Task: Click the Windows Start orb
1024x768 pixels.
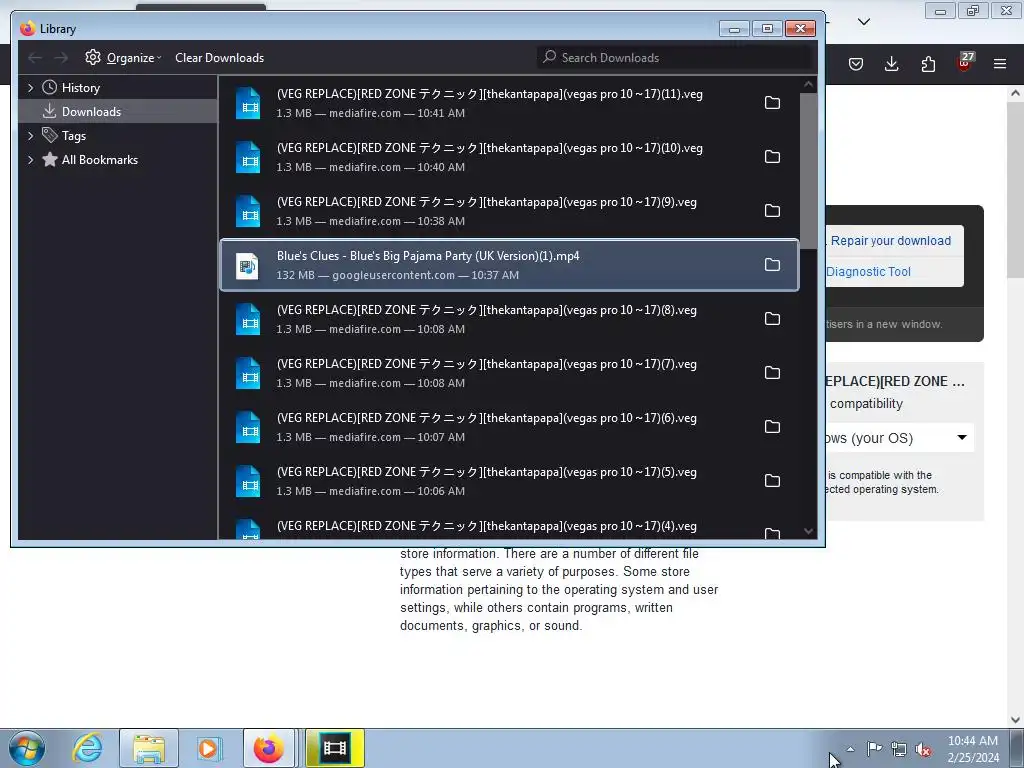Action: 27,748
